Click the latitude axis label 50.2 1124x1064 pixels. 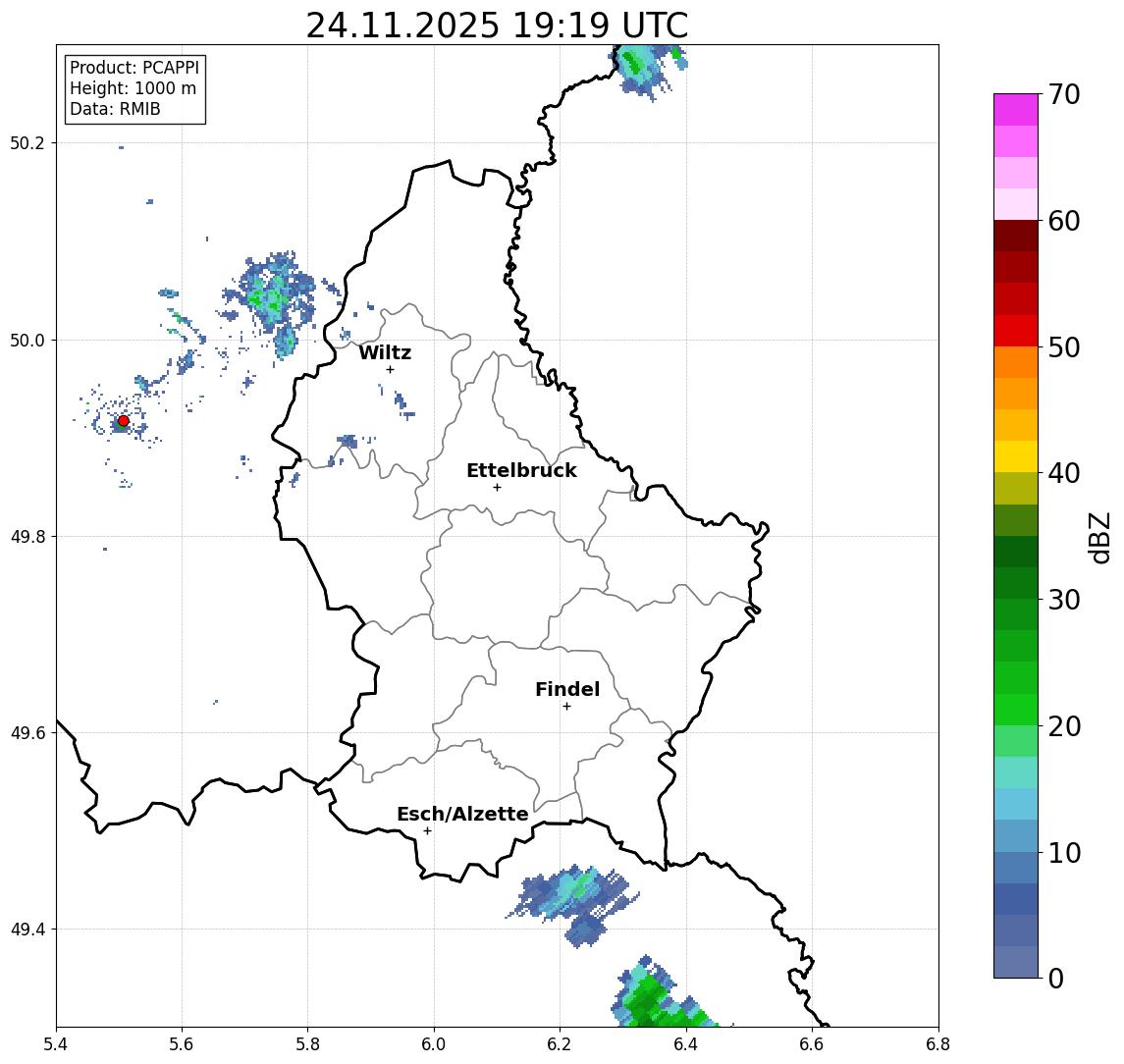pos(27,142)
